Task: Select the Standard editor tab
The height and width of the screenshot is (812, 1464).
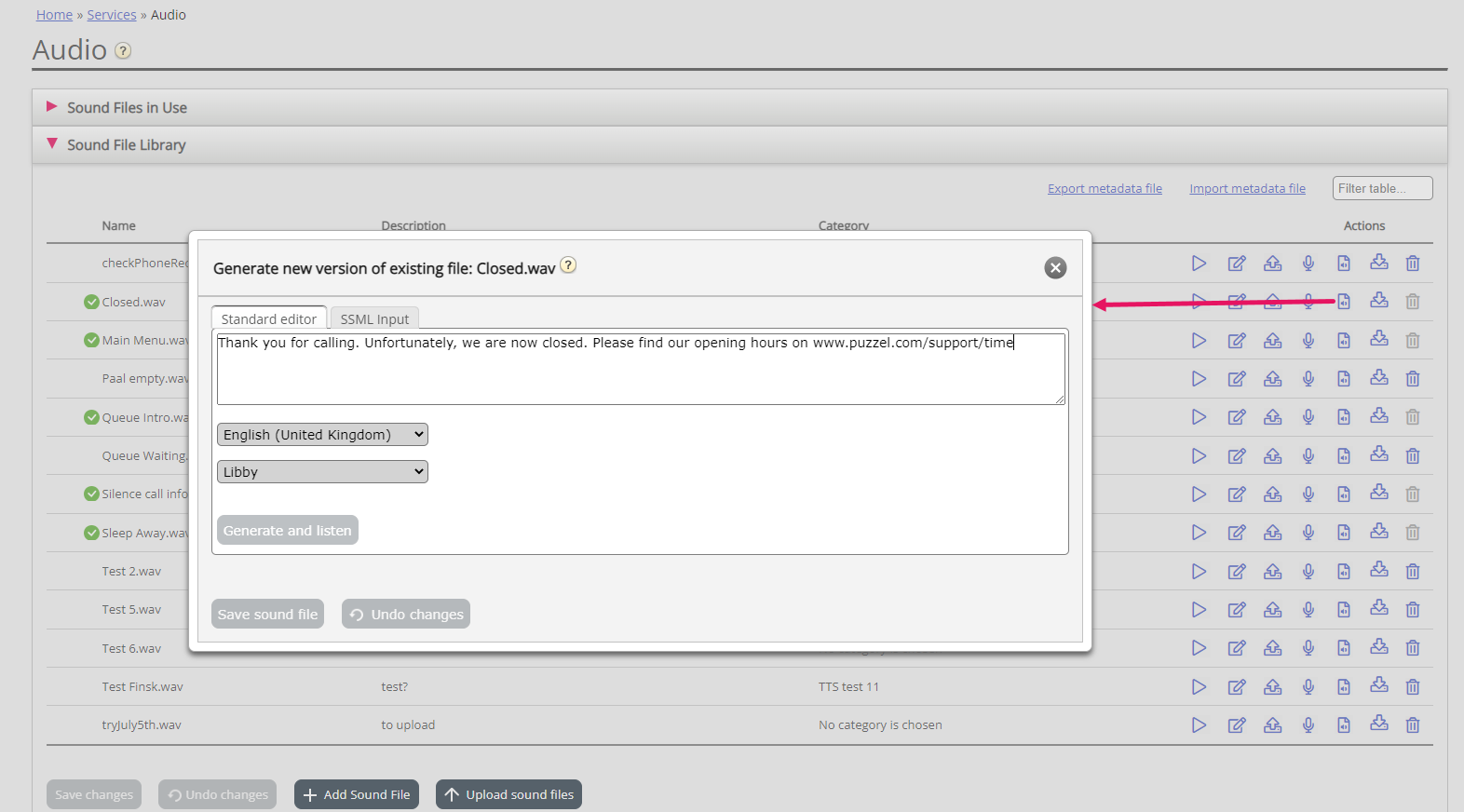Action: tap(268, 318)
